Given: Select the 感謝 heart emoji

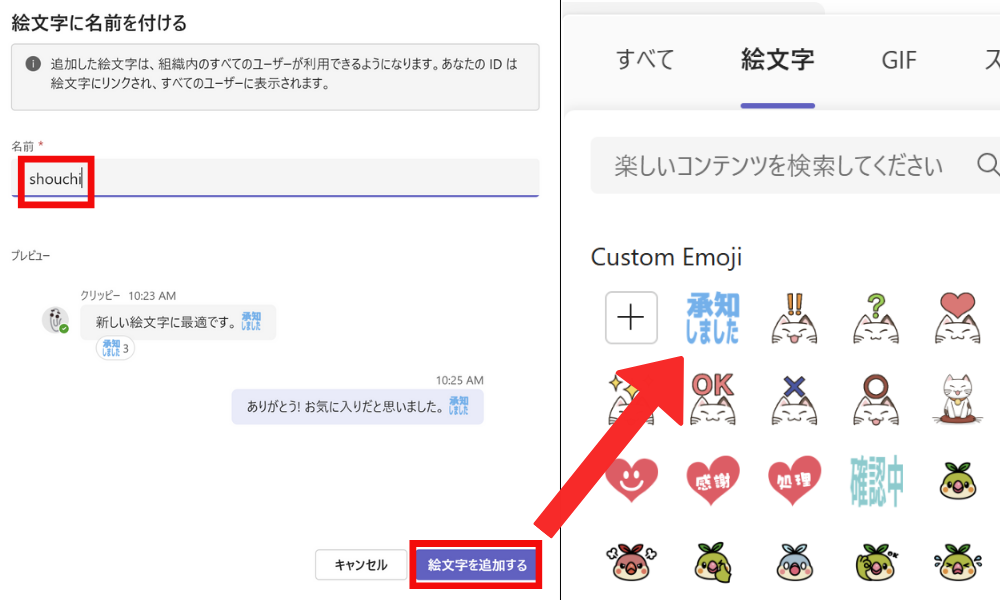Looking at the screenshot, I should coord(712,481).
